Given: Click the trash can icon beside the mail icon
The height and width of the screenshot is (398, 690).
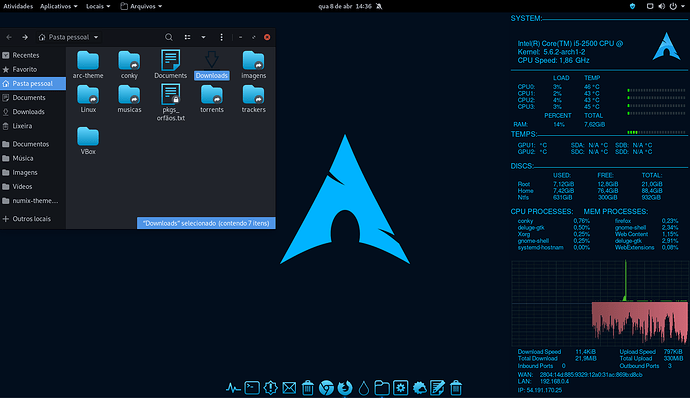Looking at the screenshot, I should (308, 388).
